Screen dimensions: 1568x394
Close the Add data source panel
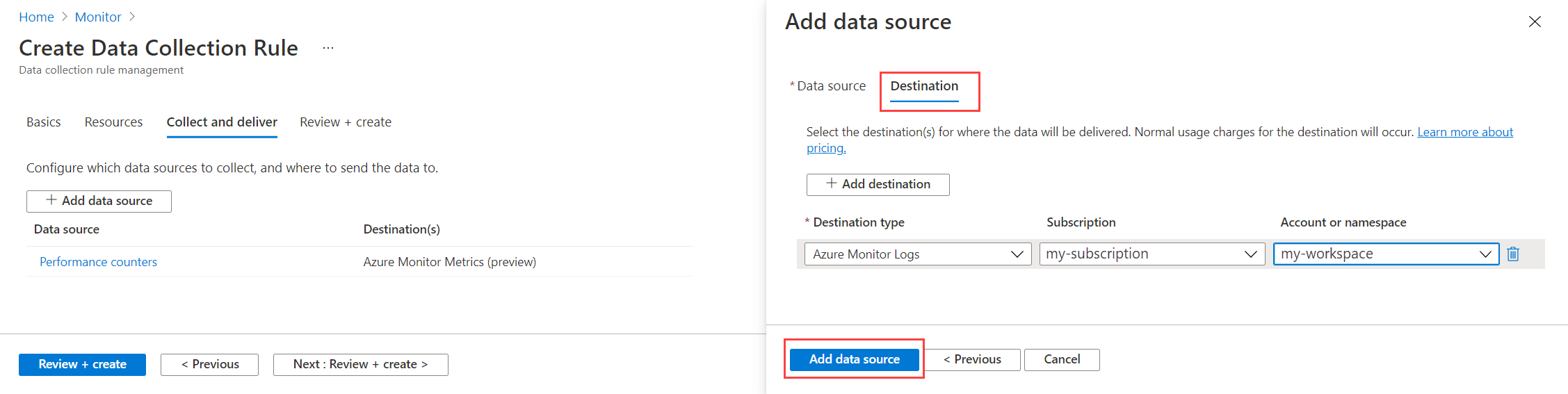pyautogui.click(x=1535, y=22)
